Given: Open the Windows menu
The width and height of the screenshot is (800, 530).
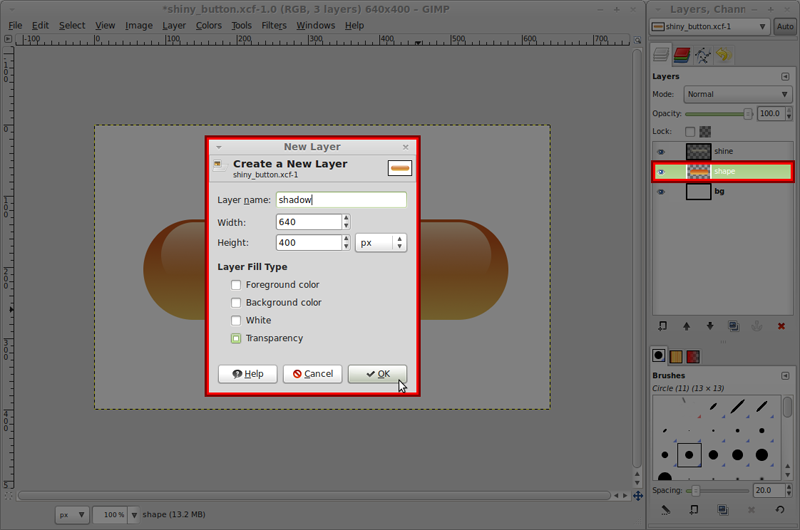Looking at the screenshot, I should [x=316, y=26].
